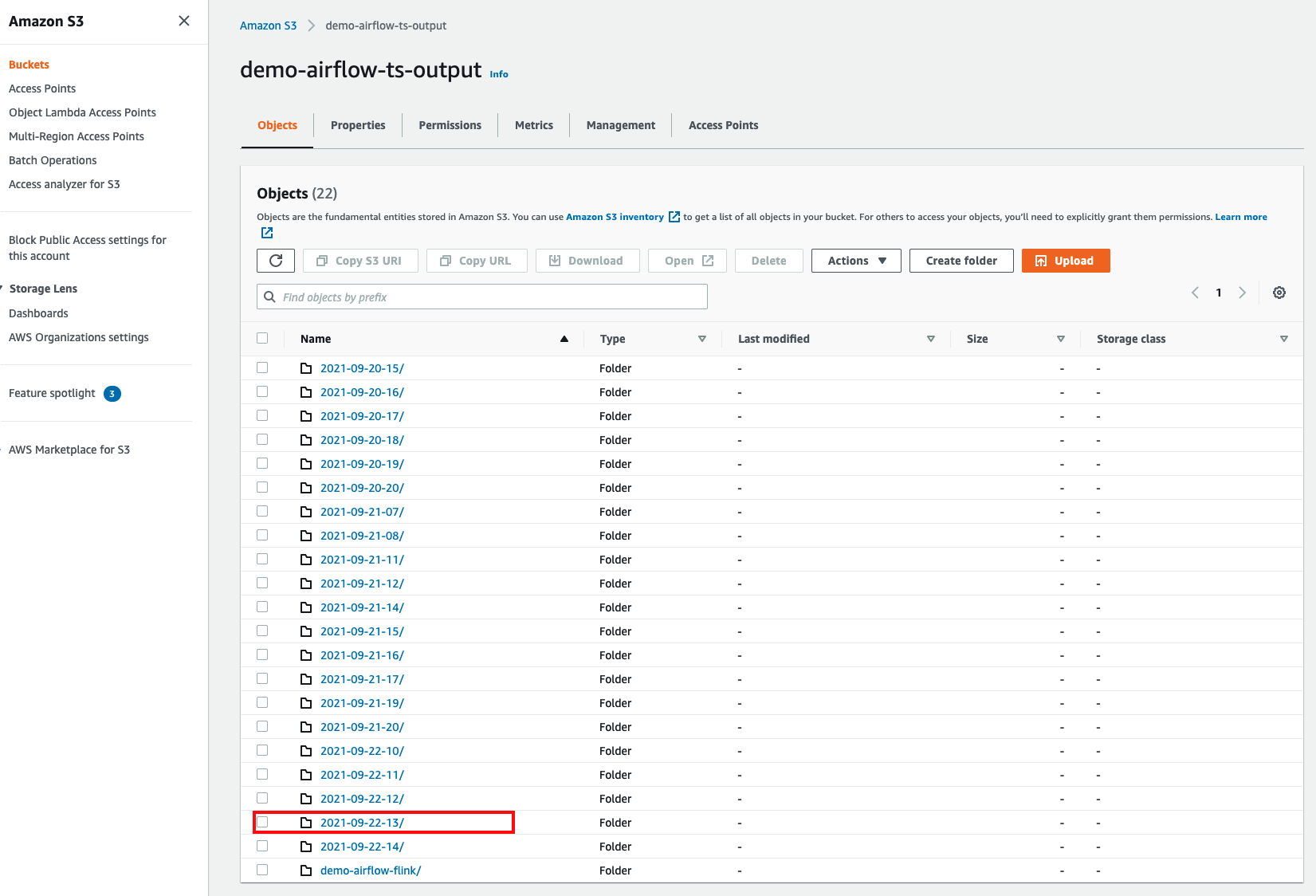The width and height of the screenshot is (1316, 896).
Task: Check the box for 2021-09-20-15/
Action: (262, 367)
